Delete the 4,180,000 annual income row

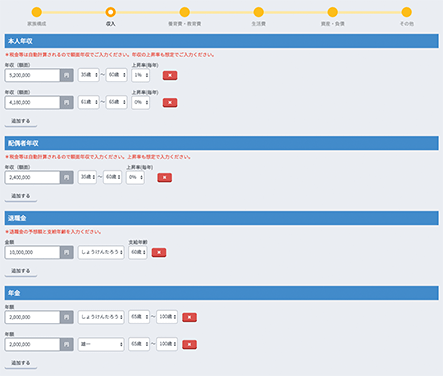(x=170, y=102)
